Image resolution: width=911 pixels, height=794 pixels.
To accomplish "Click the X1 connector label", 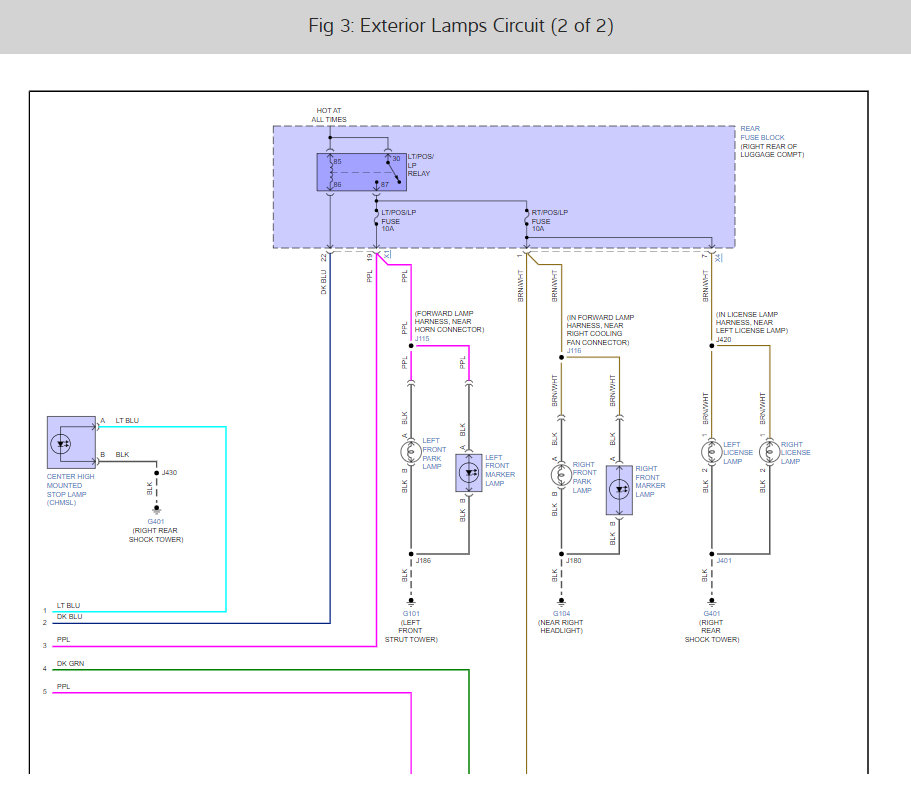I will pyautogui.click(x=388, y=255).
